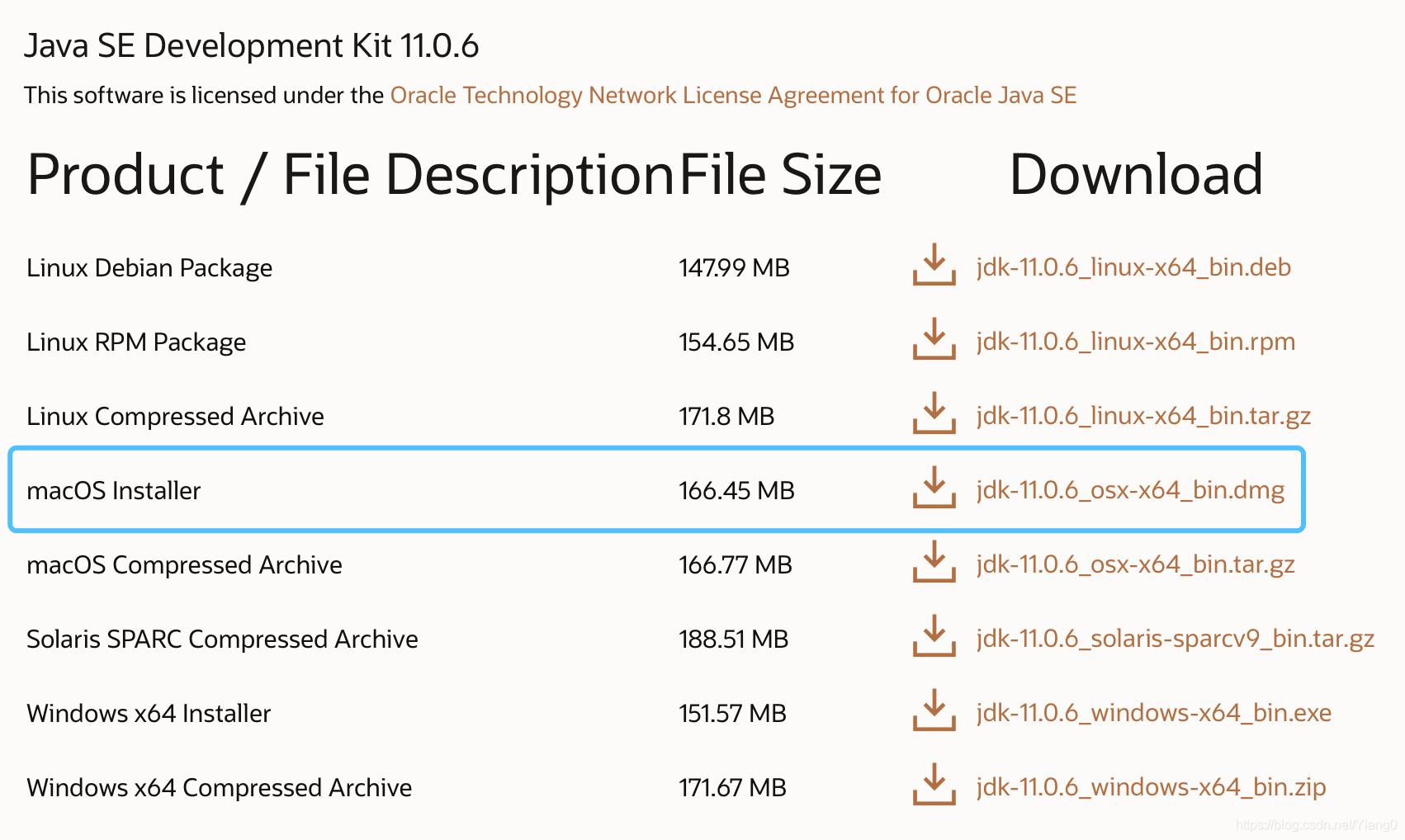
Task: Click the Java SE Development Kit 11.0.6 heading
Action: tap(251, 46)
